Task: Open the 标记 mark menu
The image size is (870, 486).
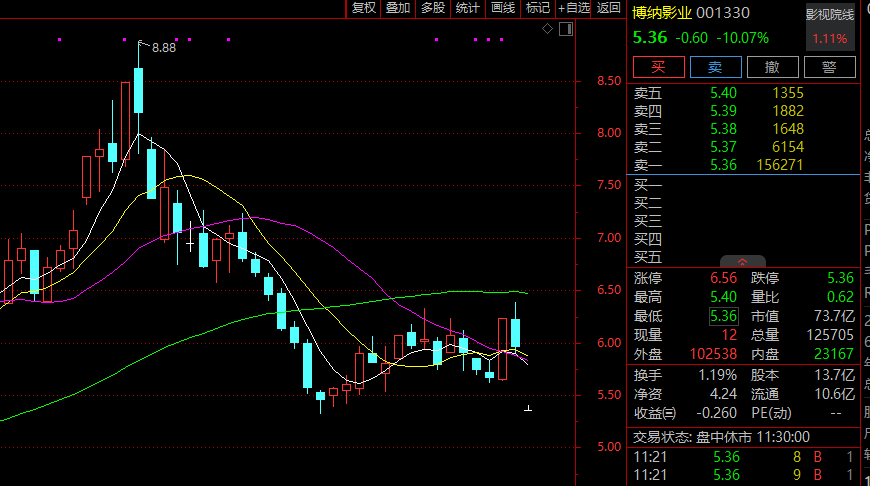Action: [538, 8]
